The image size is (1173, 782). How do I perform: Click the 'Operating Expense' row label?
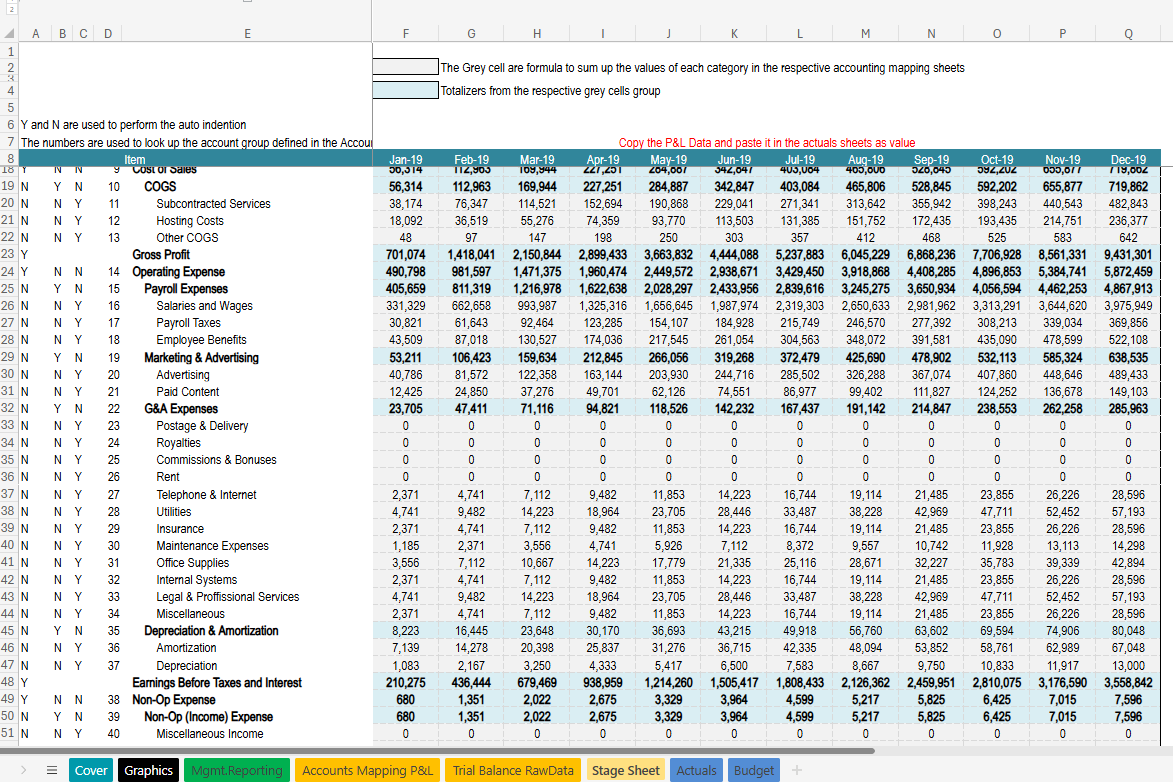pos(179,272)
